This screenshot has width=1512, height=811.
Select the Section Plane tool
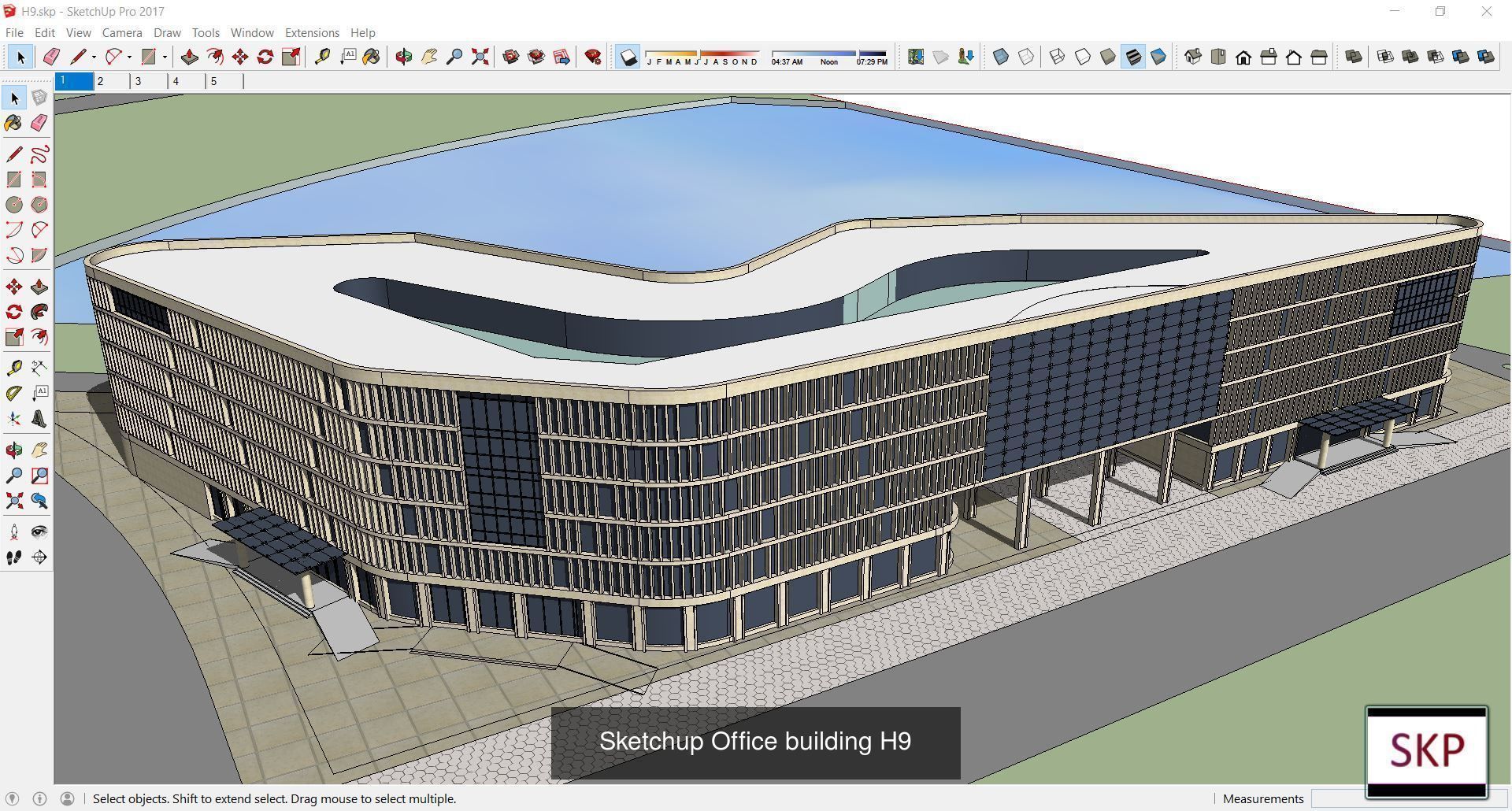[x=39, y=557]
